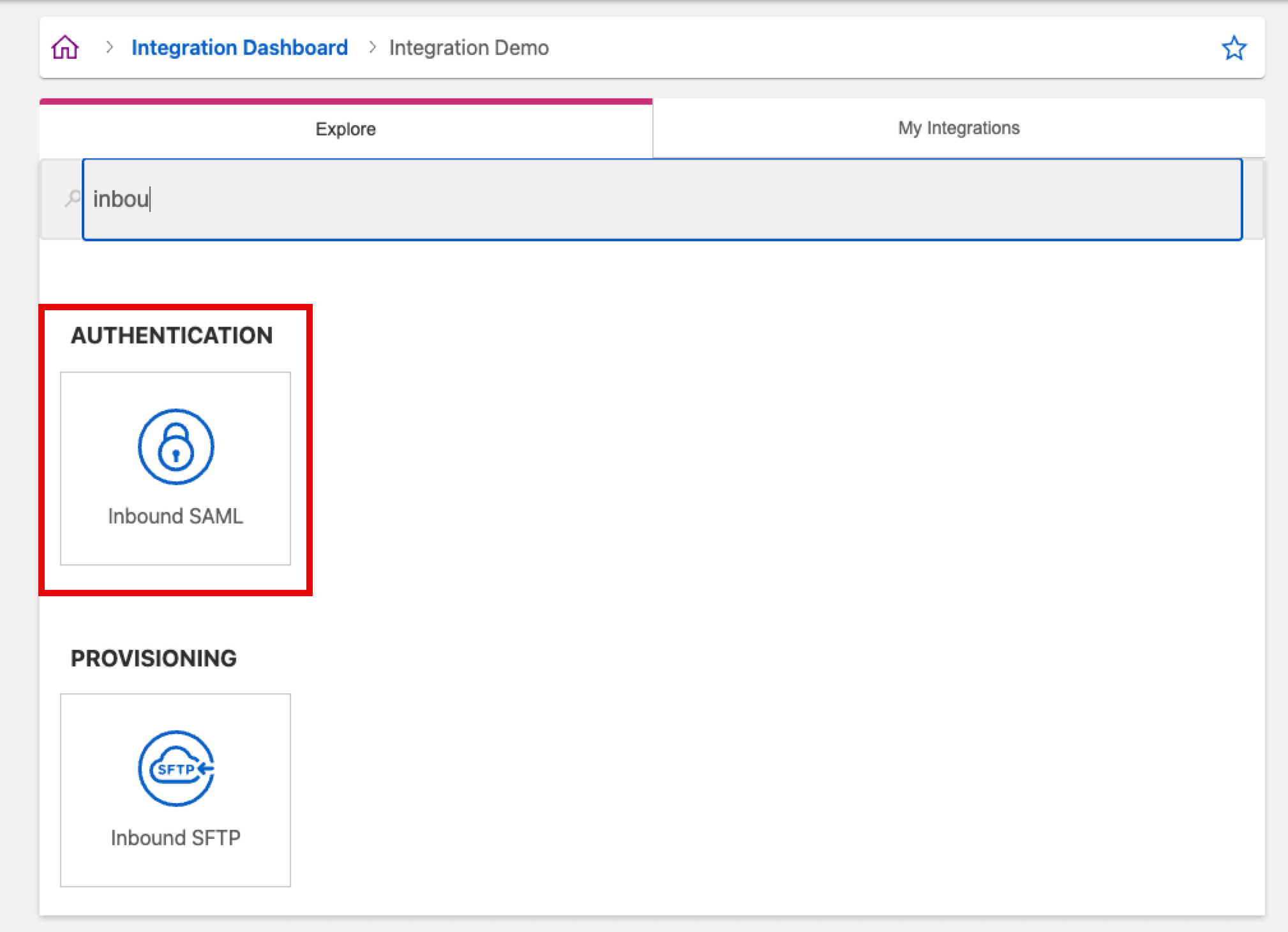Click chevron before Integration Dashboard breadcrumb
Viewport: 1288px width, 932px height.
tap(109, 47)
